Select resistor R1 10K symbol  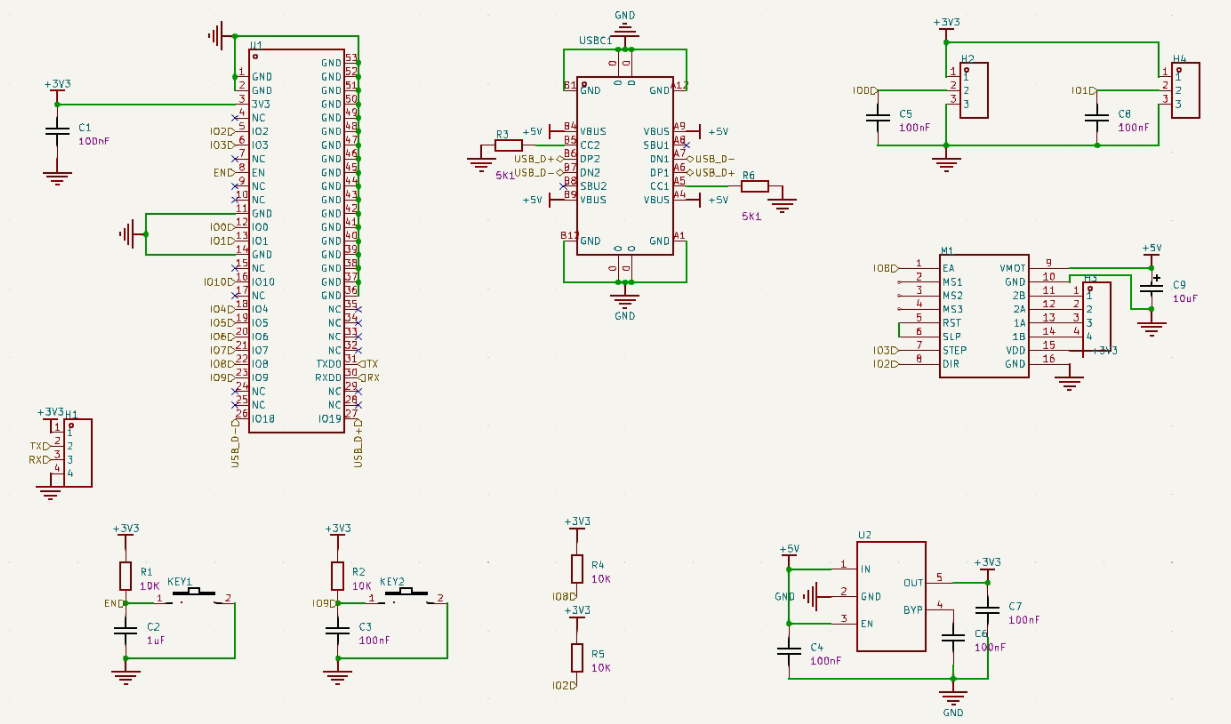pos(125,576)
